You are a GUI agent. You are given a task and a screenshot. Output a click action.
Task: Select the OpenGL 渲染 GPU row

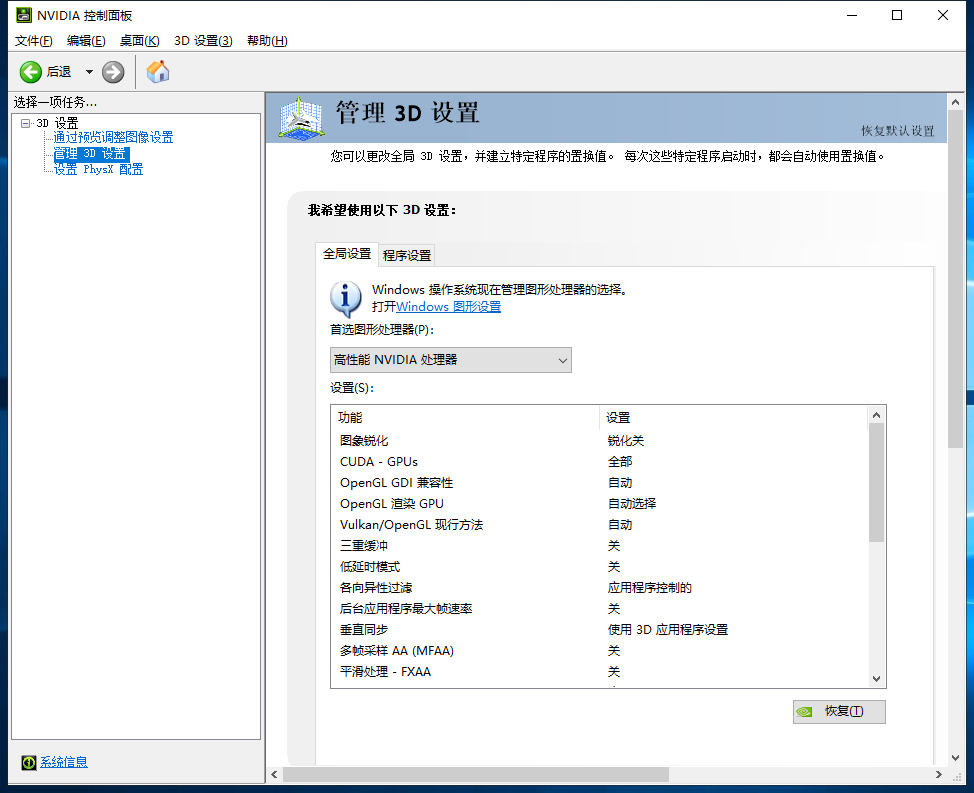click(x=599, y=504)
